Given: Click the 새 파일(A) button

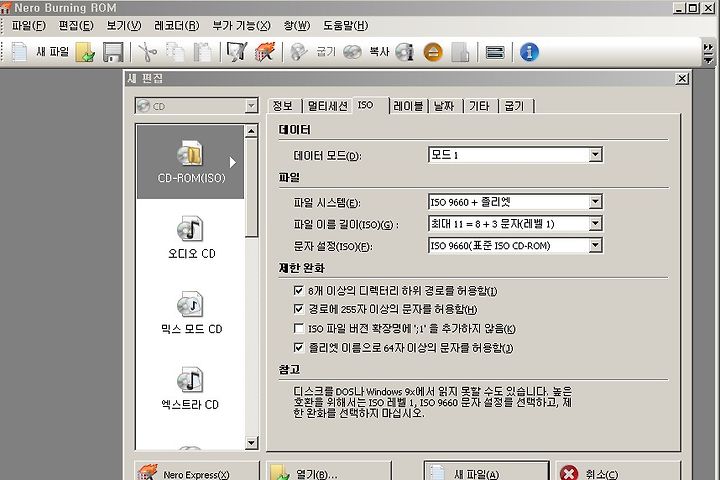Looking at the screenshot, I should (x=486, y=471).
